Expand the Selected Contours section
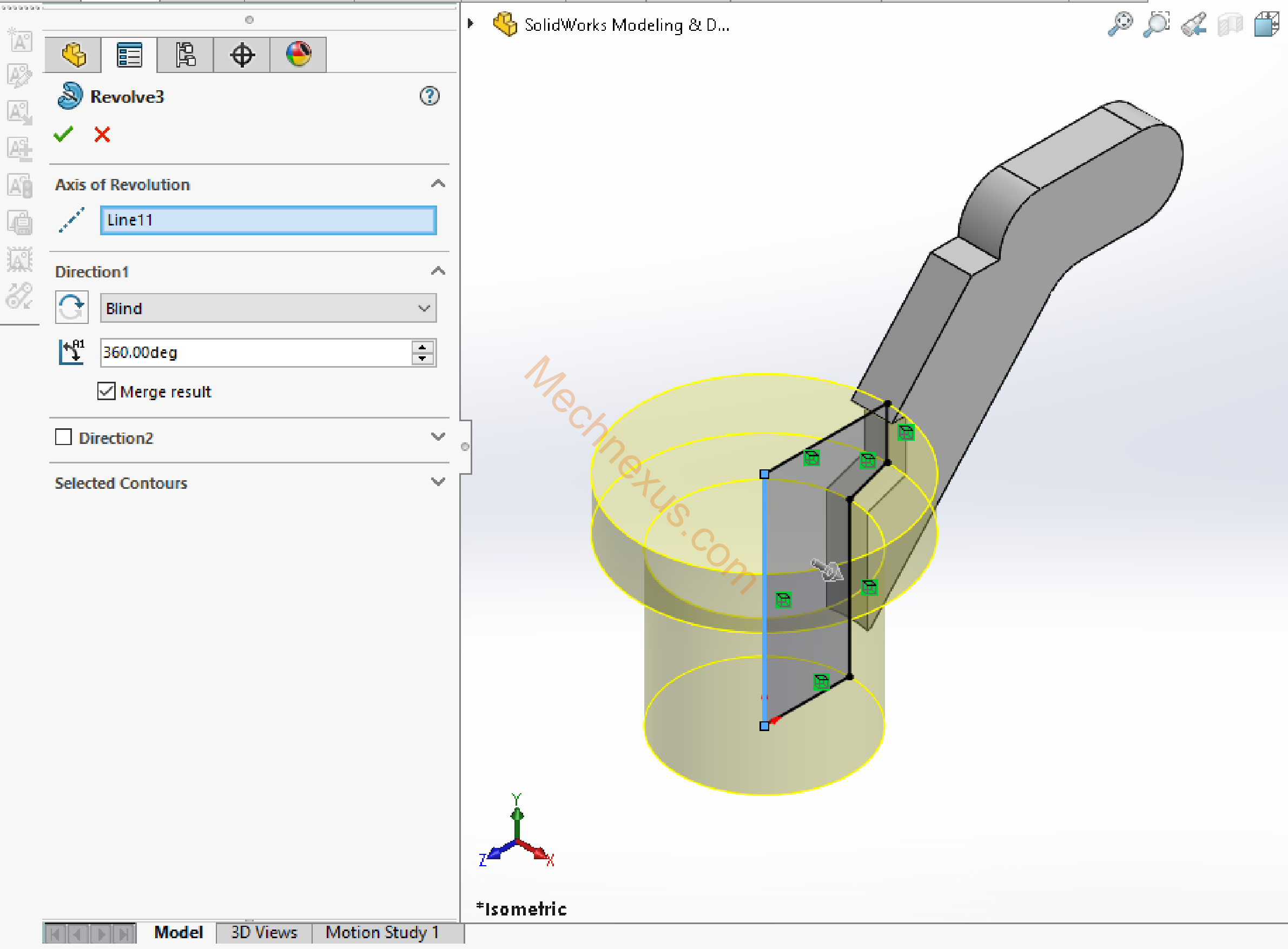This screenshot has width=1288, height=949. [x=438, y=482]
